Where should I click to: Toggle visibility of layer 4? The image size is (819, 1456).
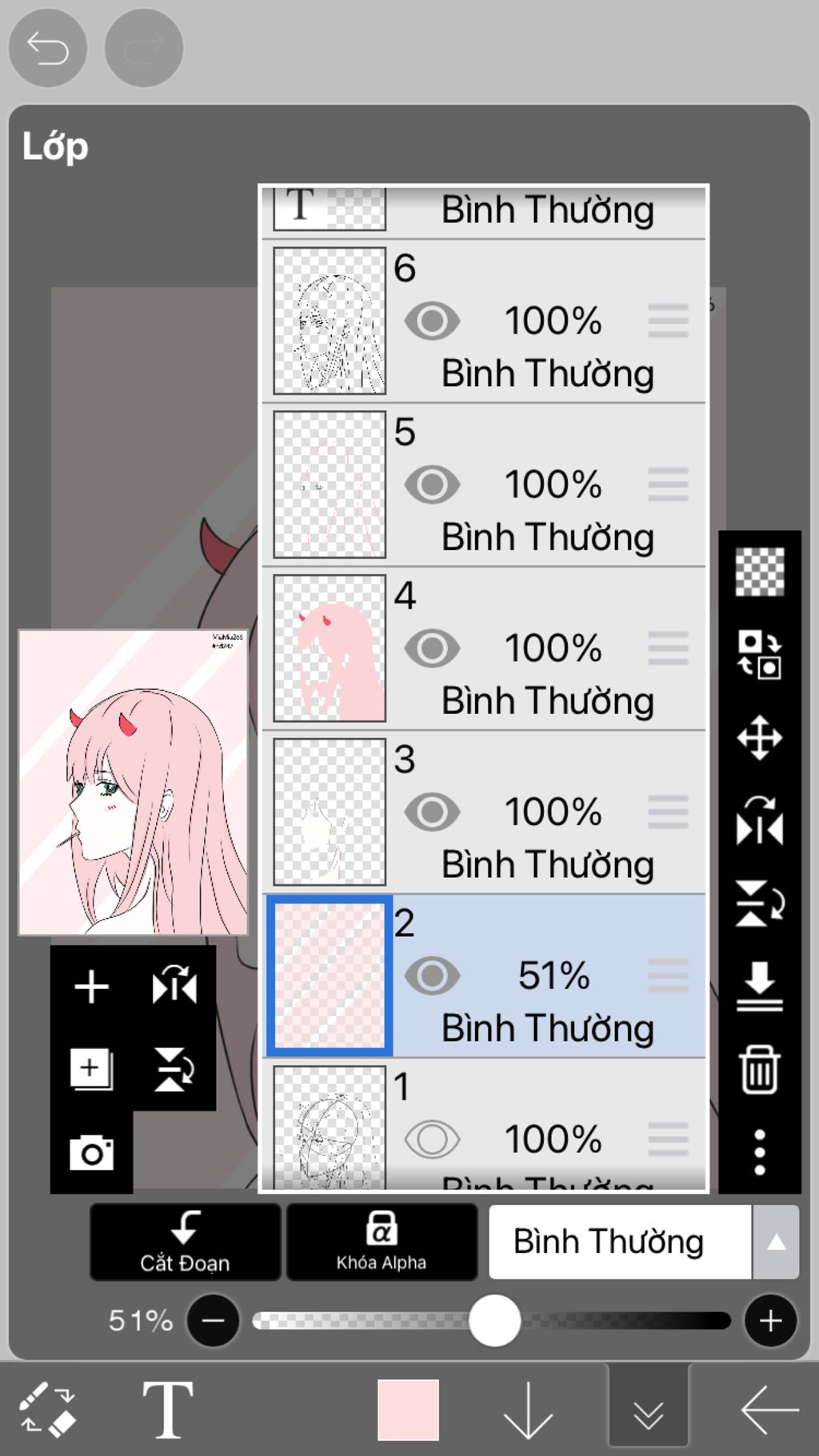point(432,648)
